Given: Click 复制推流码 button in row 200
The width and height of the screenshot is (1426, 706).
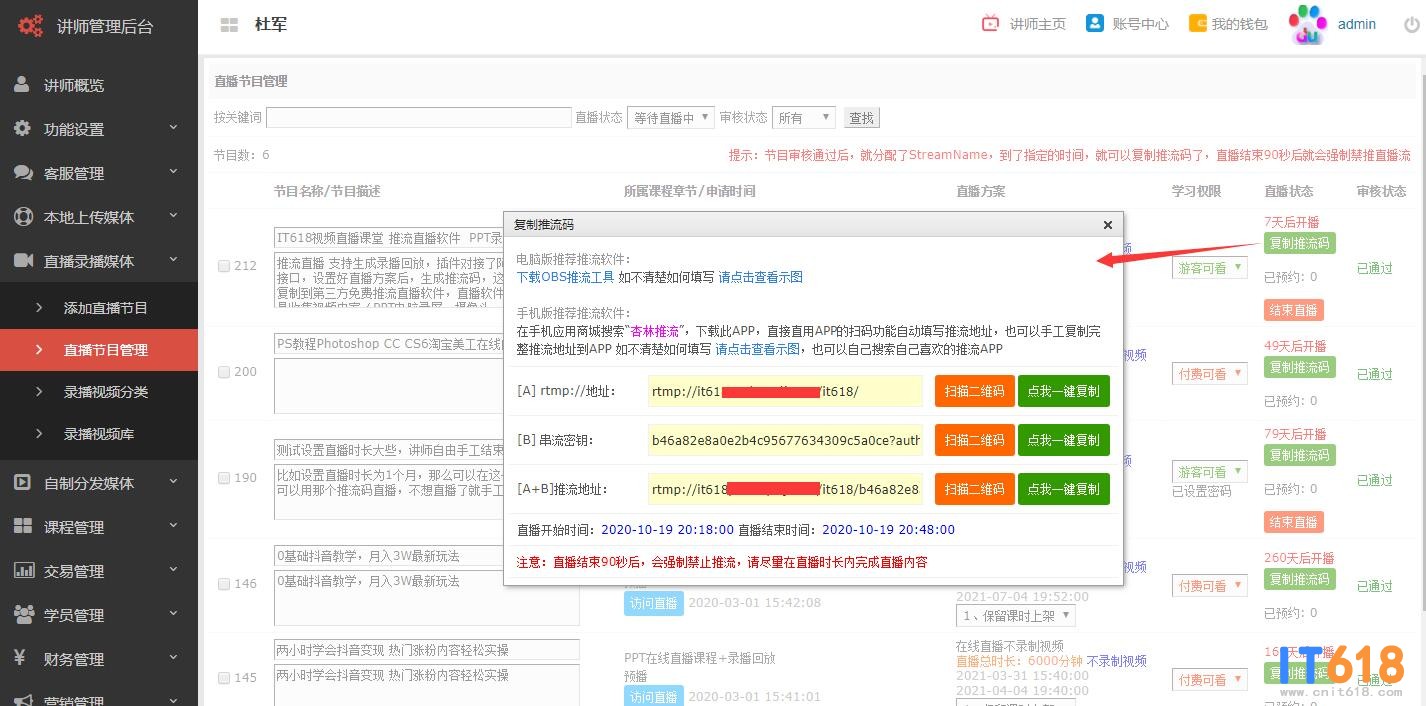Looking at the screenshot, I should [x=1299, y=367].
